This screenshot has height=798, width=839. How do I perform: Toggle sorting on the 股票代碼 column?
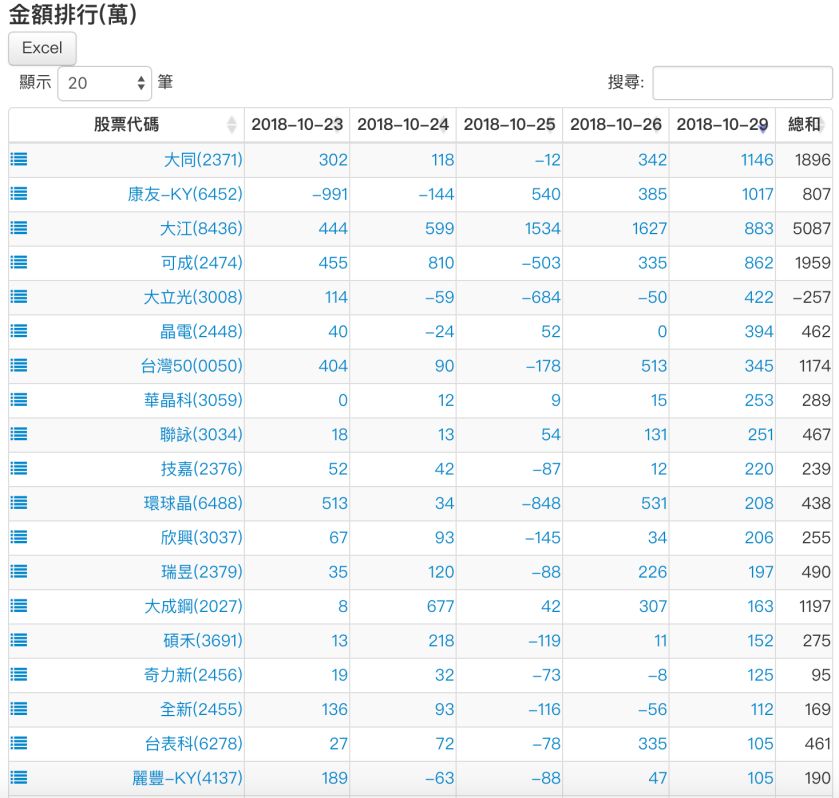(x=126, y=124)
